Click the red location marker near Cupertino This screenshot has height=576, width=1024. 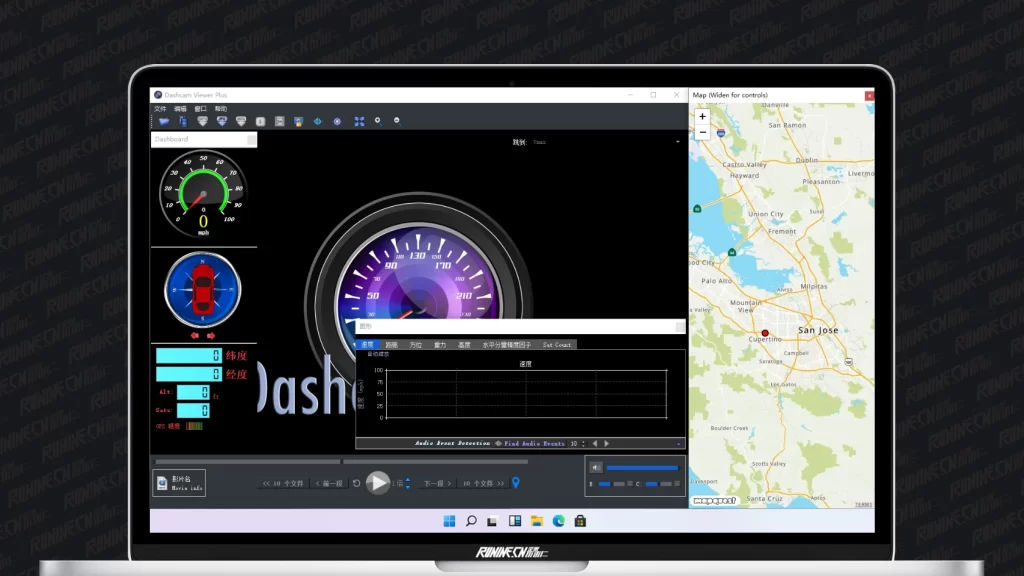tap(765, 333)
